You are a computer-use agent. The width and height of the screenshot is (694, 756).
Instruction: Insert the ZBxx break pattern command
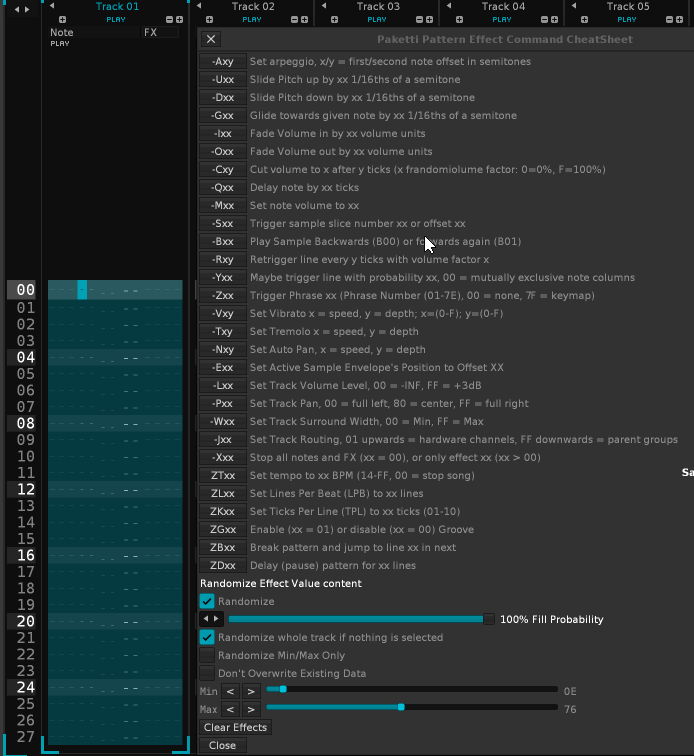[x=223, y=548]
